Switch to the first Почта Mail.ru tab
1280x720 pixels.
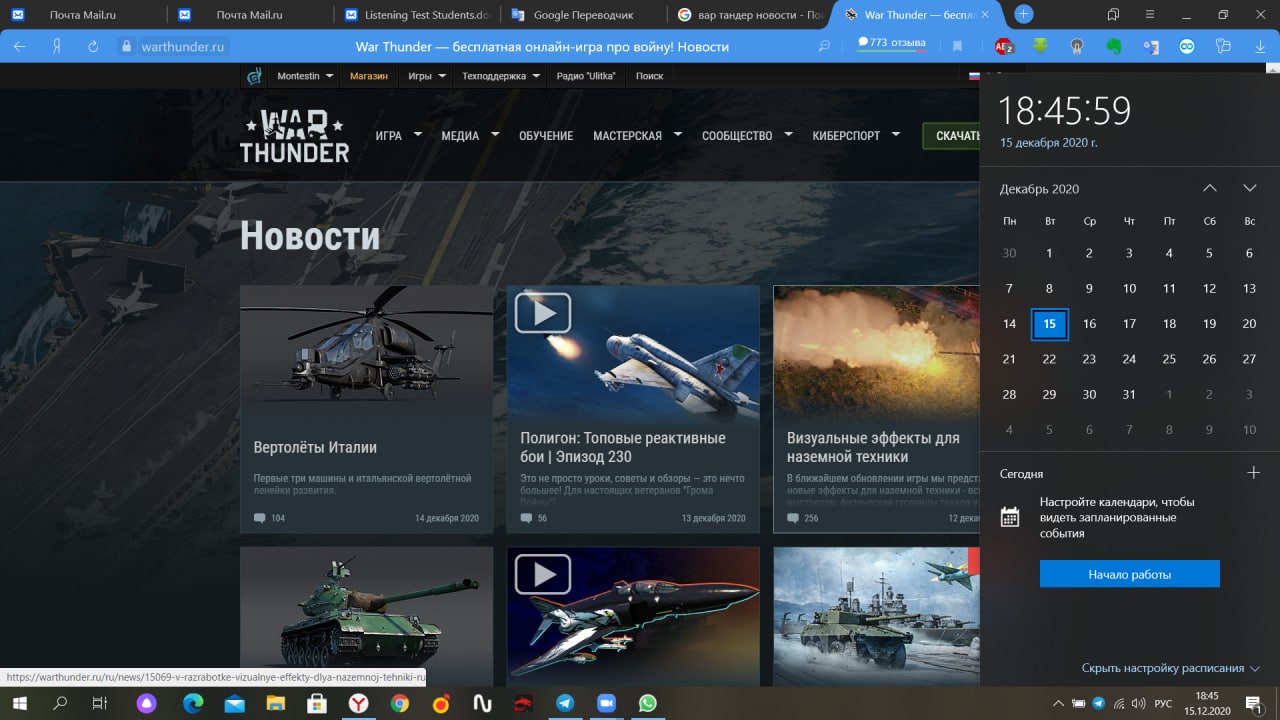(81, 15)
